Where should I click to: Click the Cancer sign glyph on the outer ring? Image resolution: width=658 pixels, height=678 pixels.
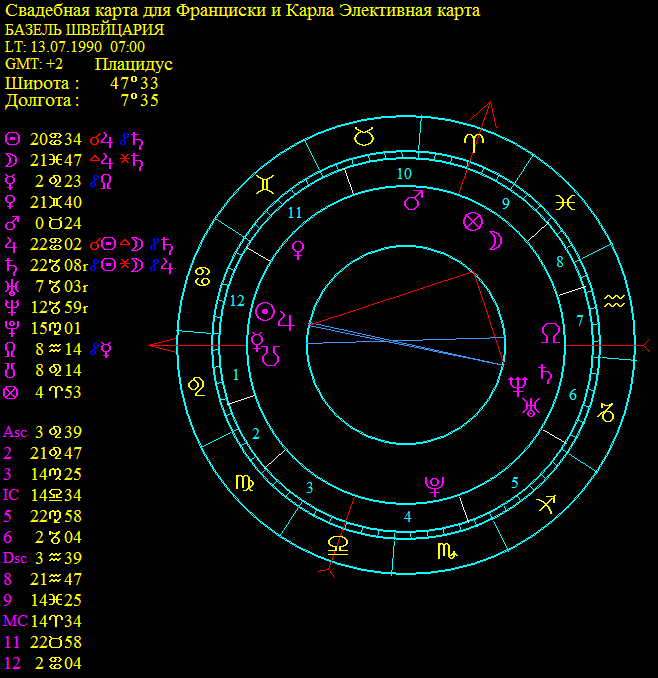click(203, 277)
